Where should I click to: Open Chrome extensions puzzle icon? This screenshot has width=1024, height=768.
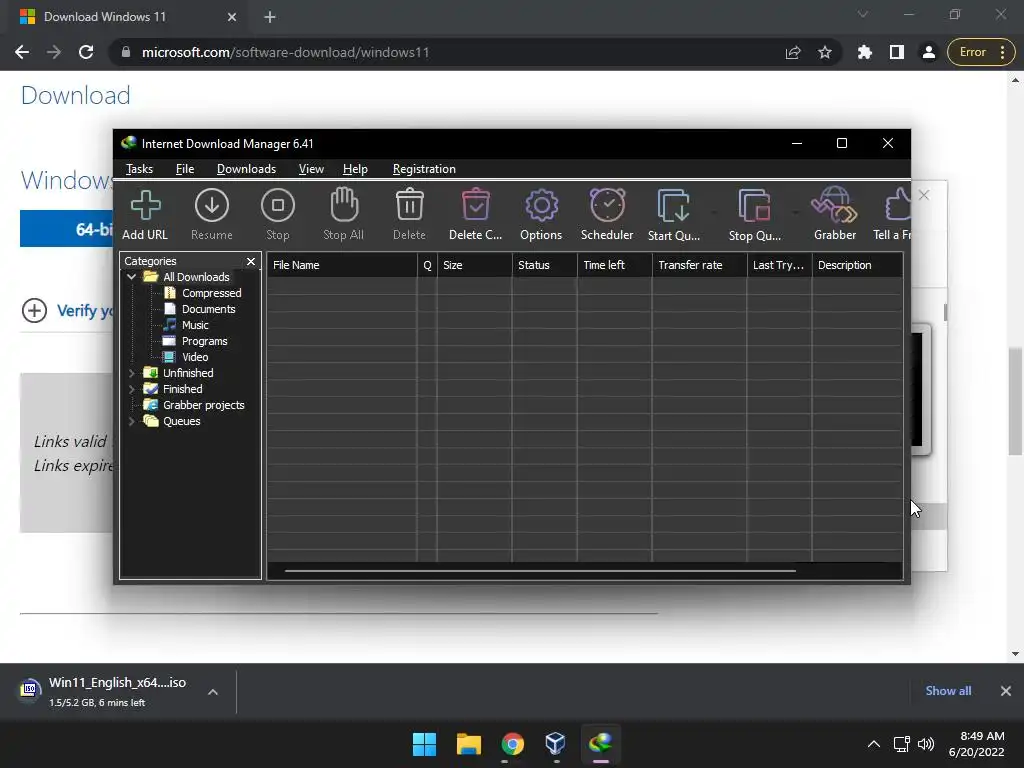pos(865,52)
